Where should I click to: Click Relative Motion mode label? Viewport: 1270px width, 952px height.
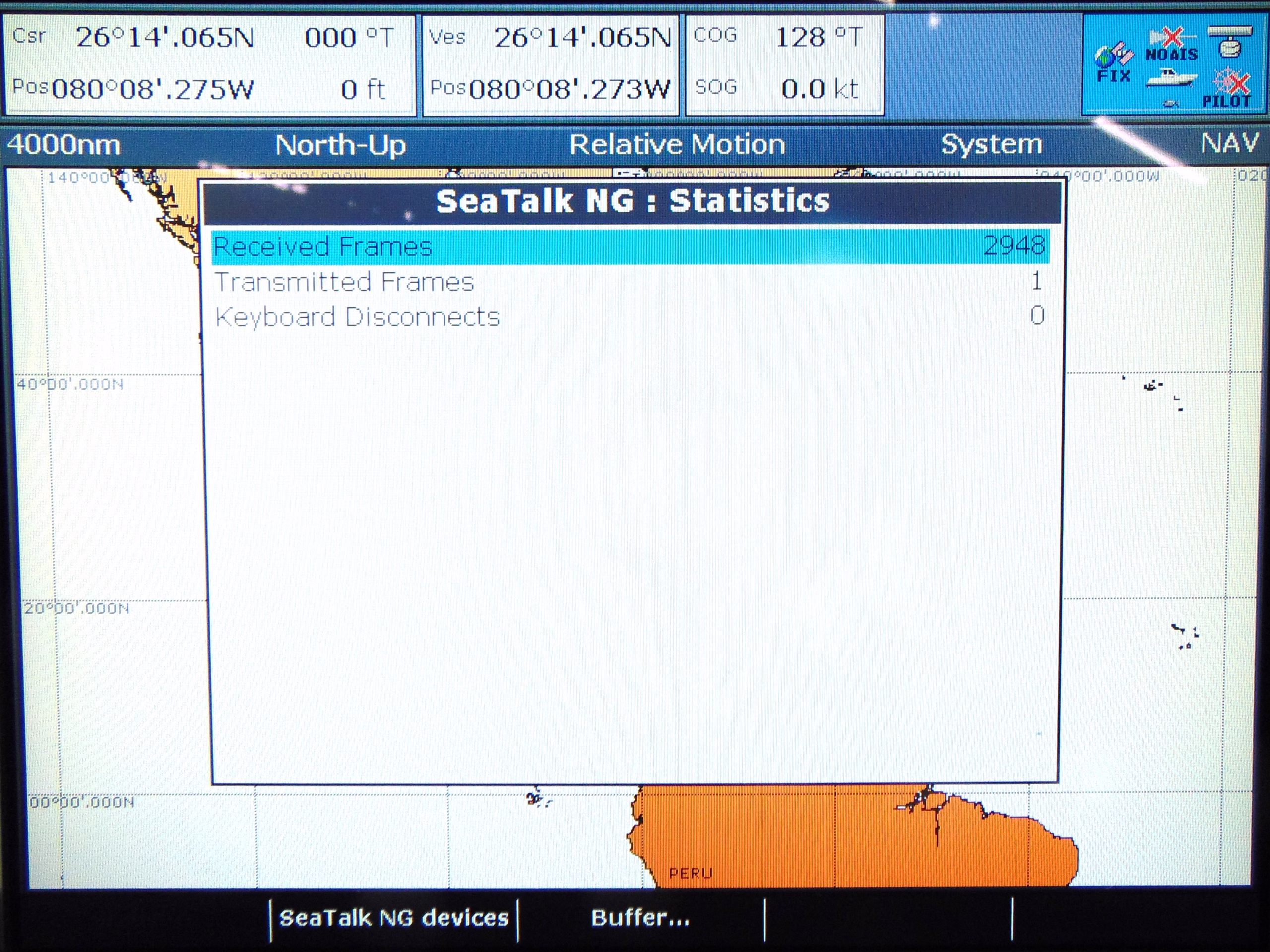(x=677, y=144)
